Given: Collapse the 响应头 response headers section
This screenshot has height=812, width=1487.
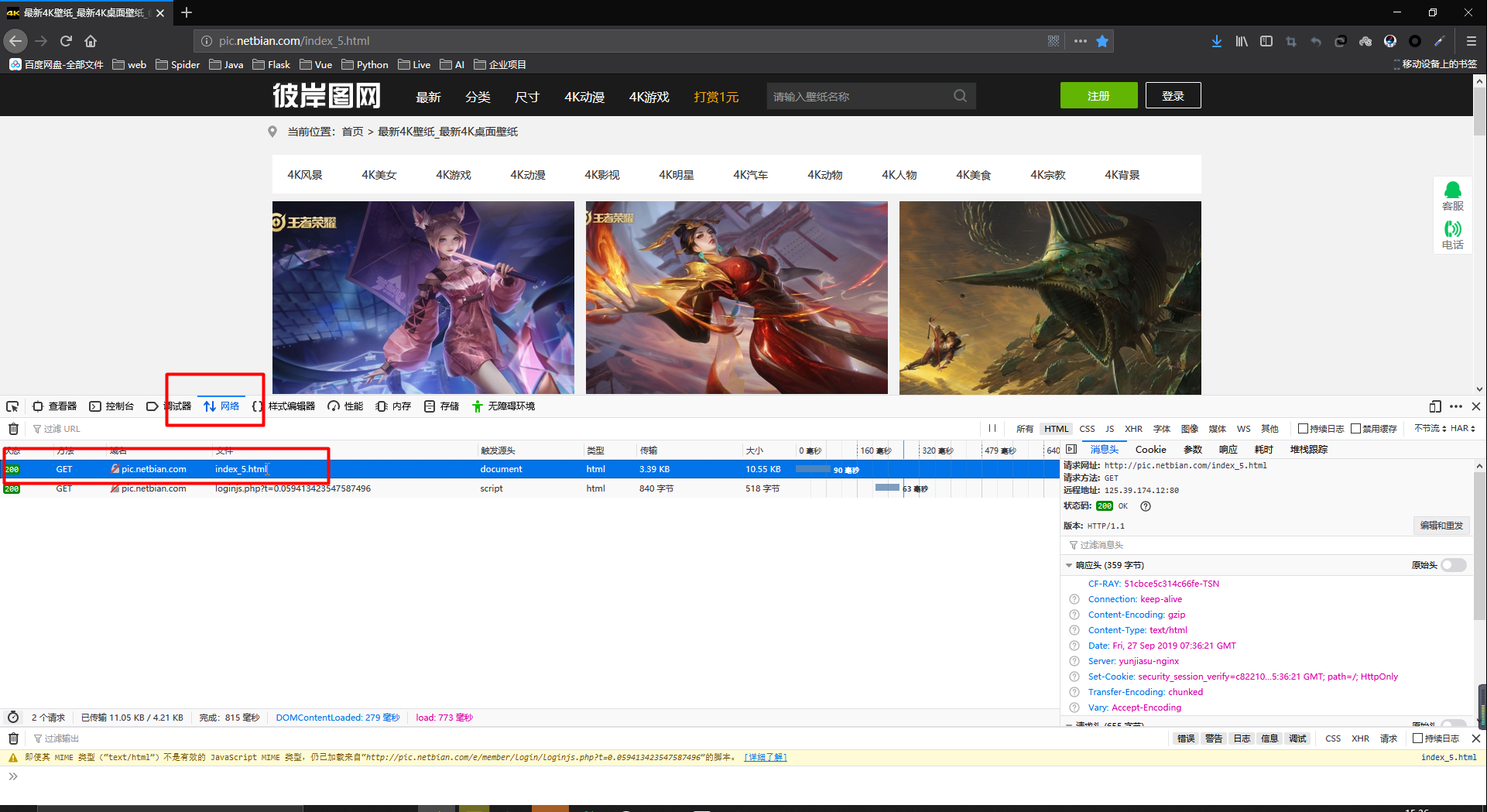Looking at the screenshot, I should point(1069,565).
